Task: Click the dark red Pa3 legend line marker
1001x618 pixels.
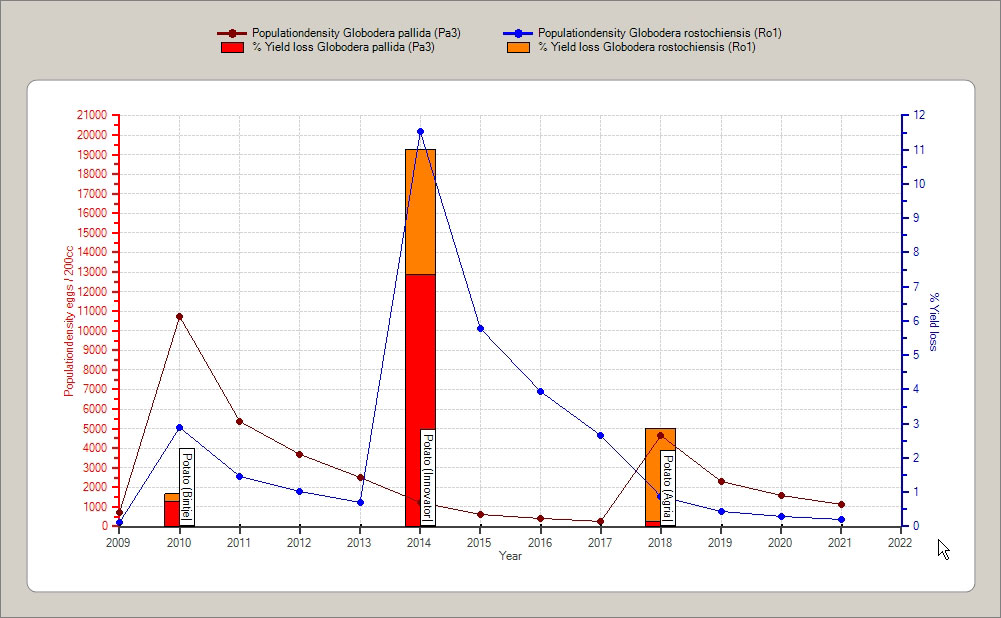Action: [232, 33]
